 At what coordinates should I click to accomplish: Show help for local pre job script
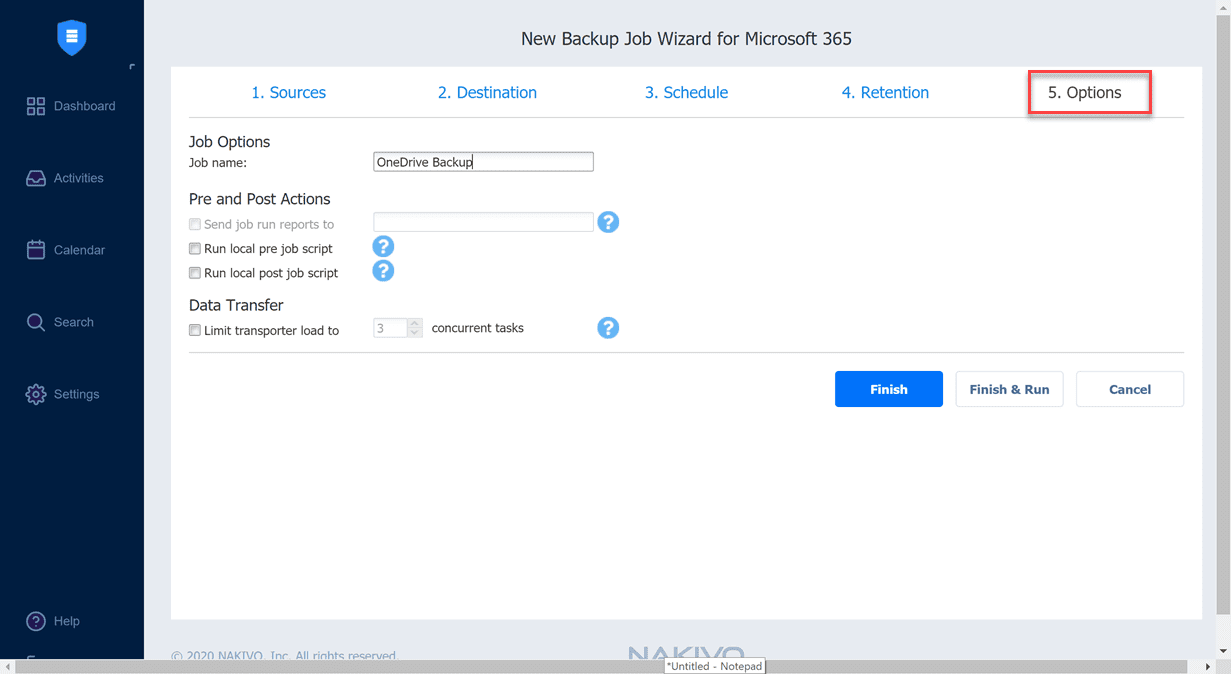coord(383,246)
